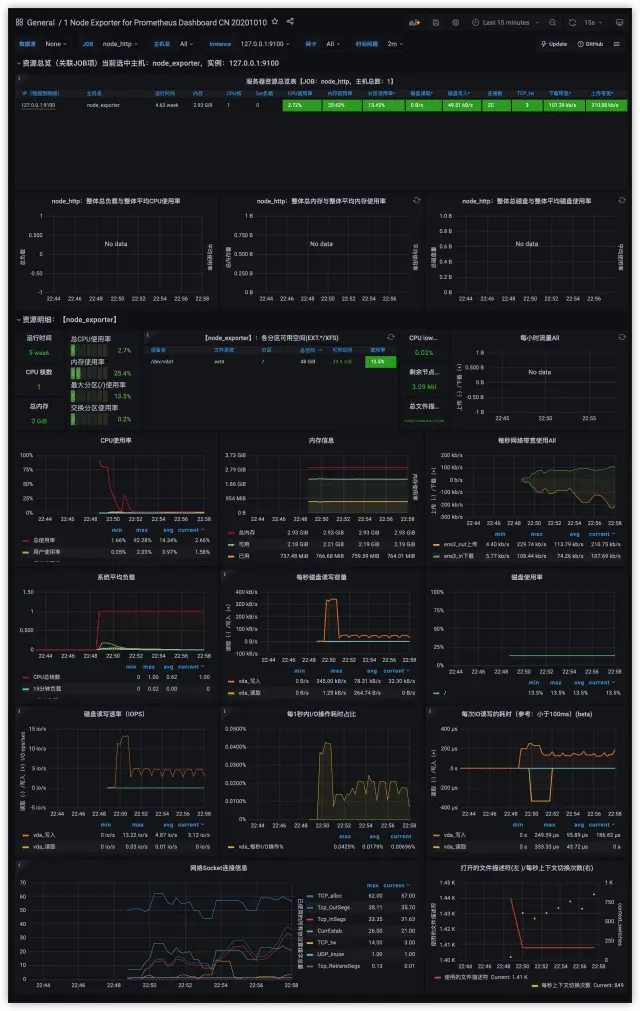Click the share dashboard icon

click(x=290, y=21)
